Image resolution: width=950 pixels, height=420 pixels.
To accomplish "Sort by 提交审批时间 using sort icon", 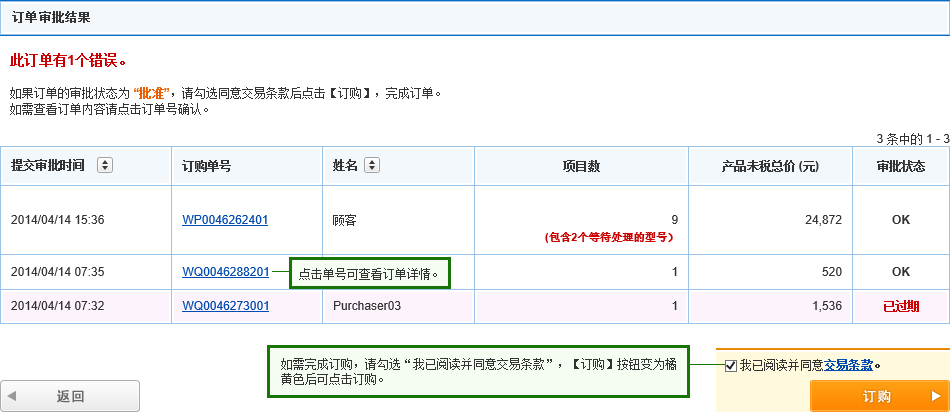I will point(105,165).
